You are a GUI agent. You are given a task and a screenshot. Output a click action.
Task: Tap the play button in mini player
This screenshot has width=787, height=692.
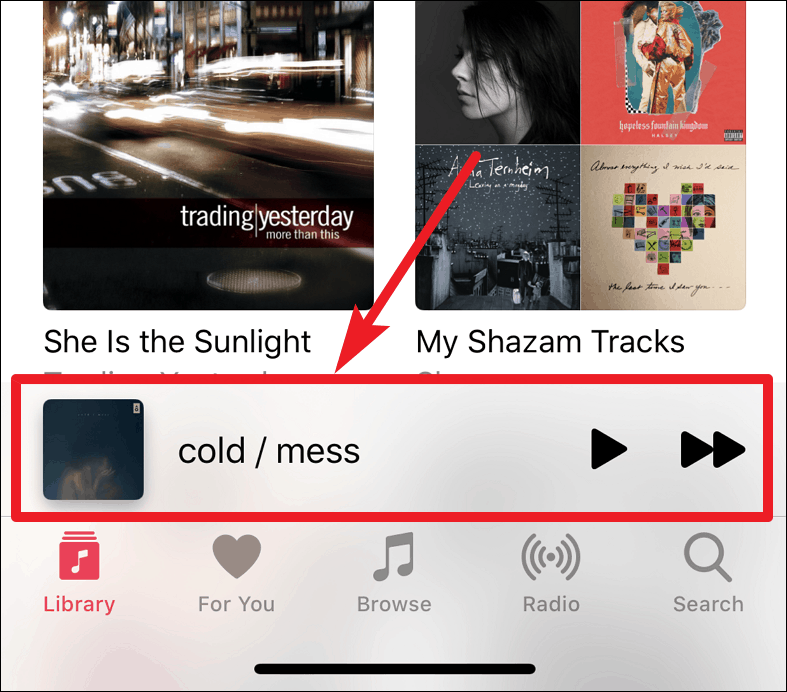click(x=609, y=449)
